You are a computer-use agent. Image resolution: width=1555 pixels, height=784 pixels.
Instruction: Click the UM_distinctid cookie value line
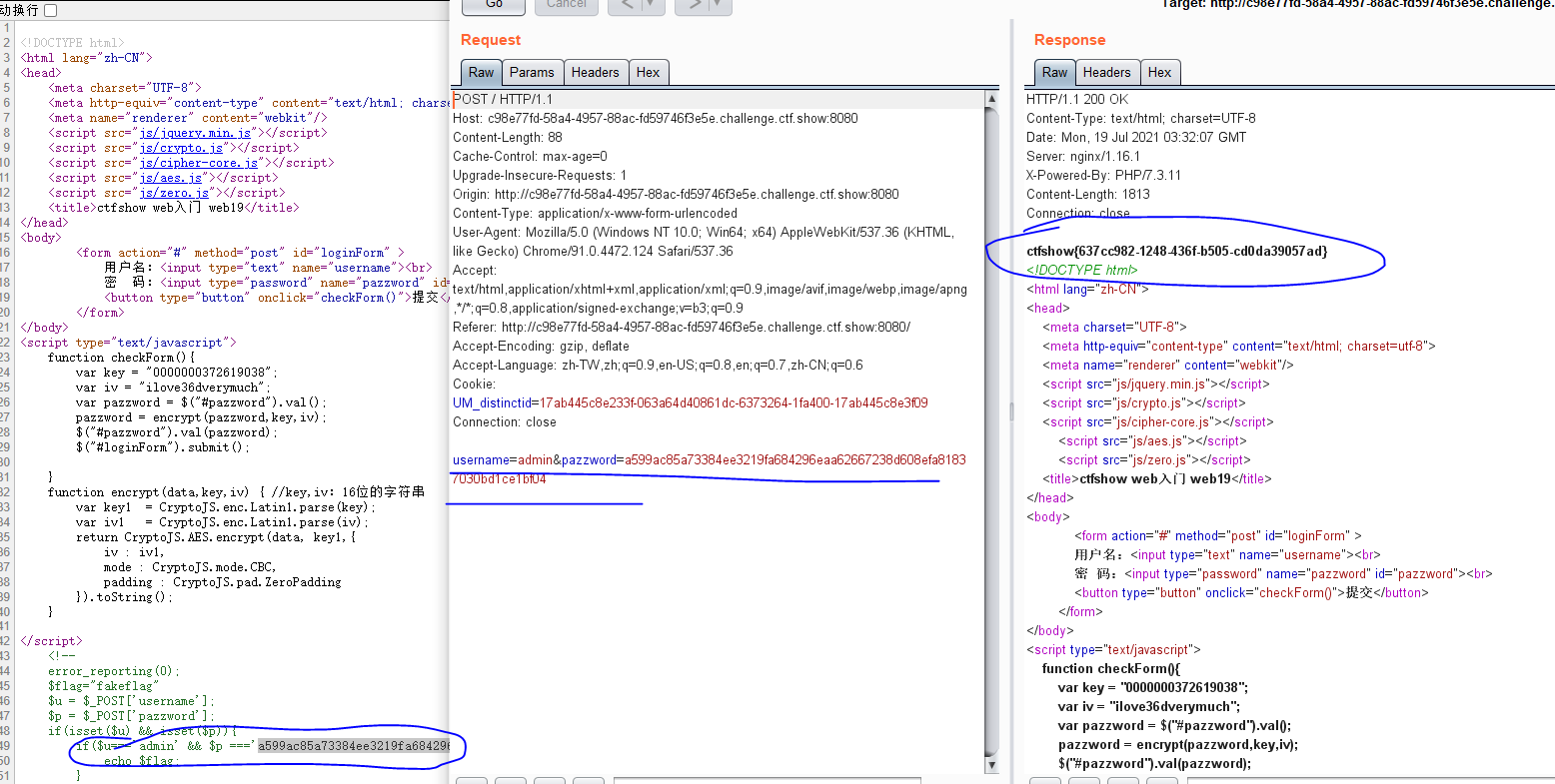coord(691,402)
